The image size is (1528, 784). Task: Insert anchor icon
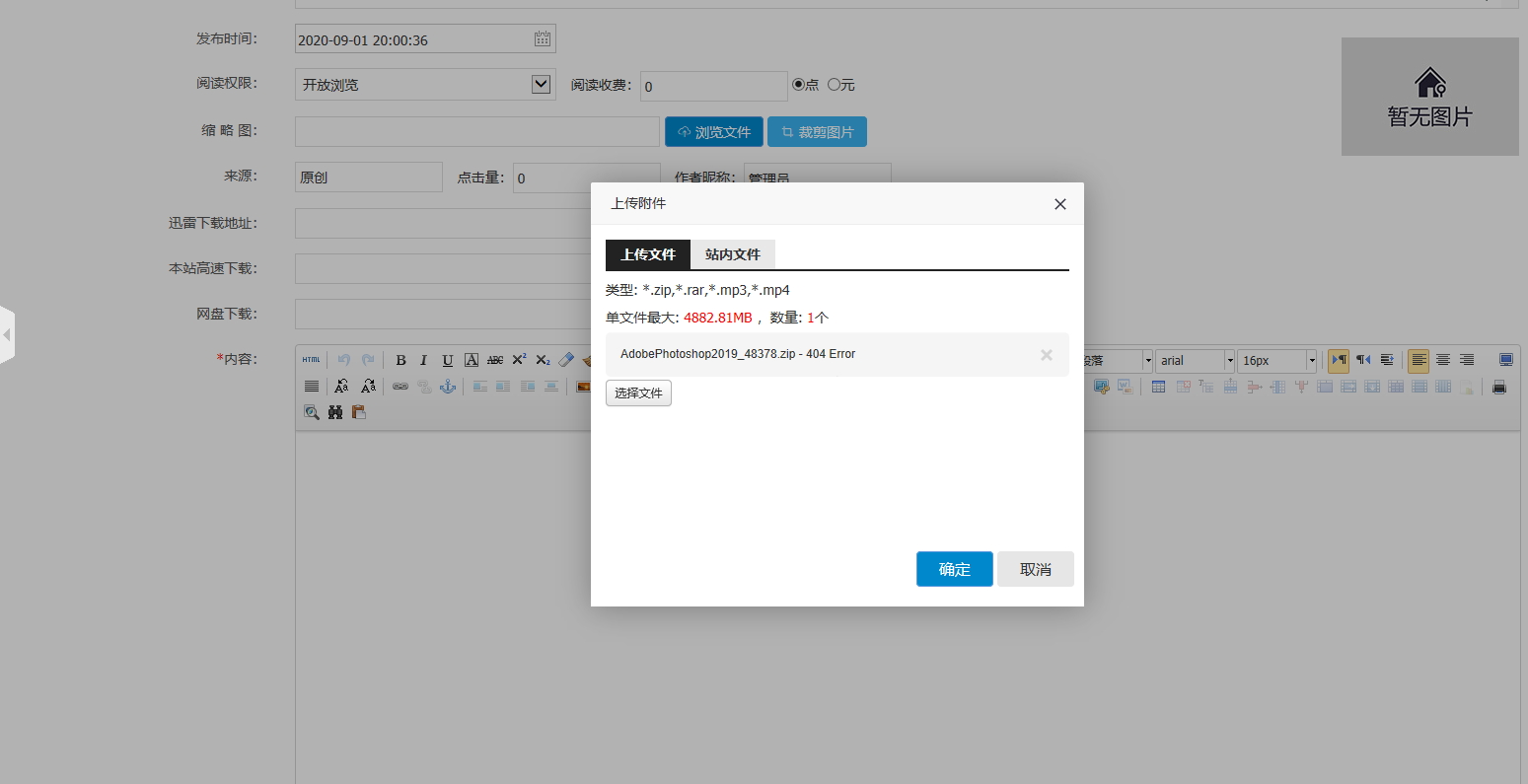click(448, 387)
